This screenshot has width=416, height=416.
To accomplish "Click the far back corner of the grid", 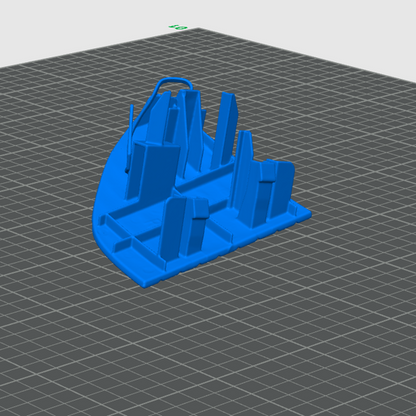I will coord(199,29).
